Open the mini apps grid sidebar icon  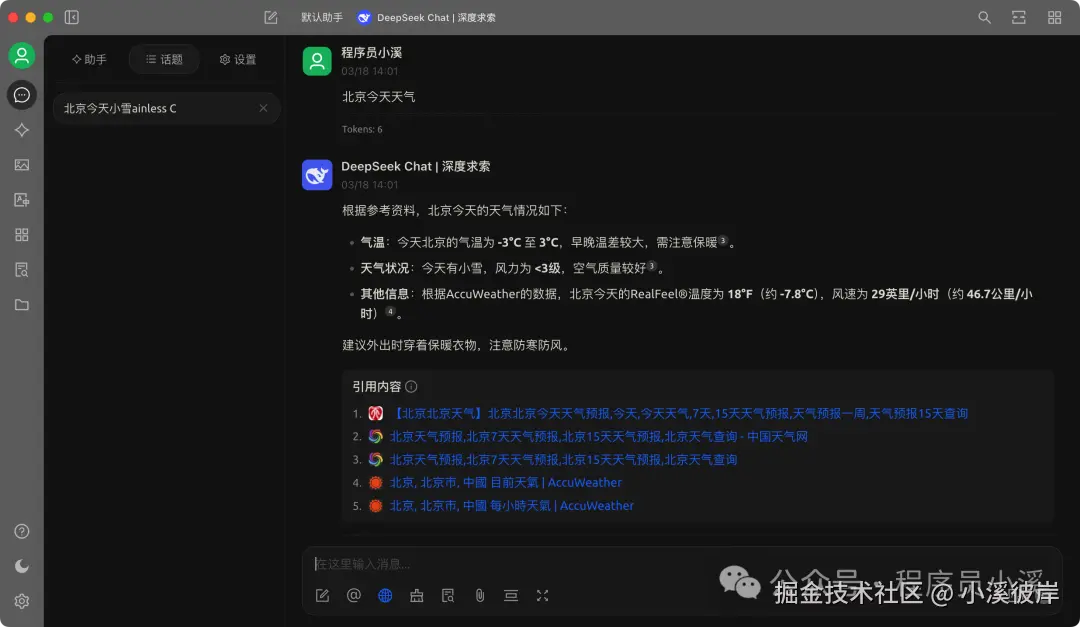[21, 234]
